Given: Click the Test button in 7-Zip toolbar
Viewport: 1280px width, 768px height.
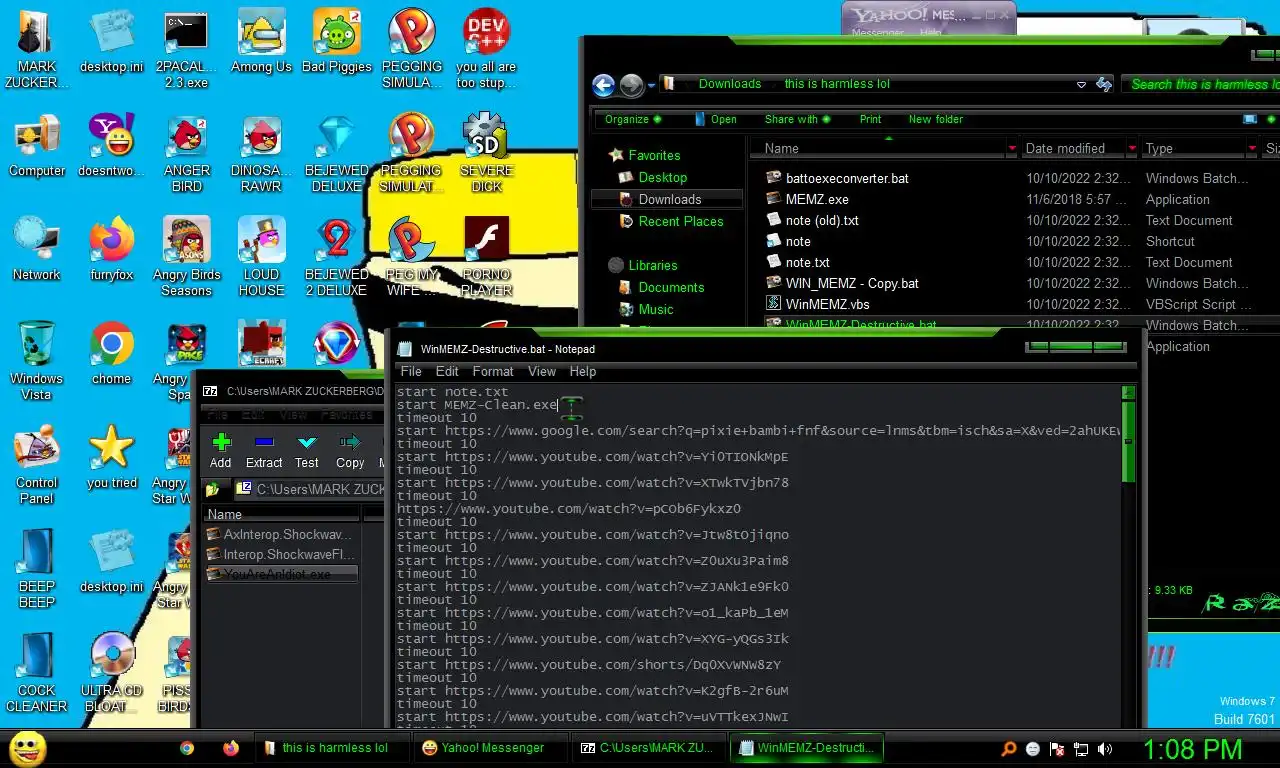Looking at the screenshot, I should pyautogui.click(x=307, y=451).
